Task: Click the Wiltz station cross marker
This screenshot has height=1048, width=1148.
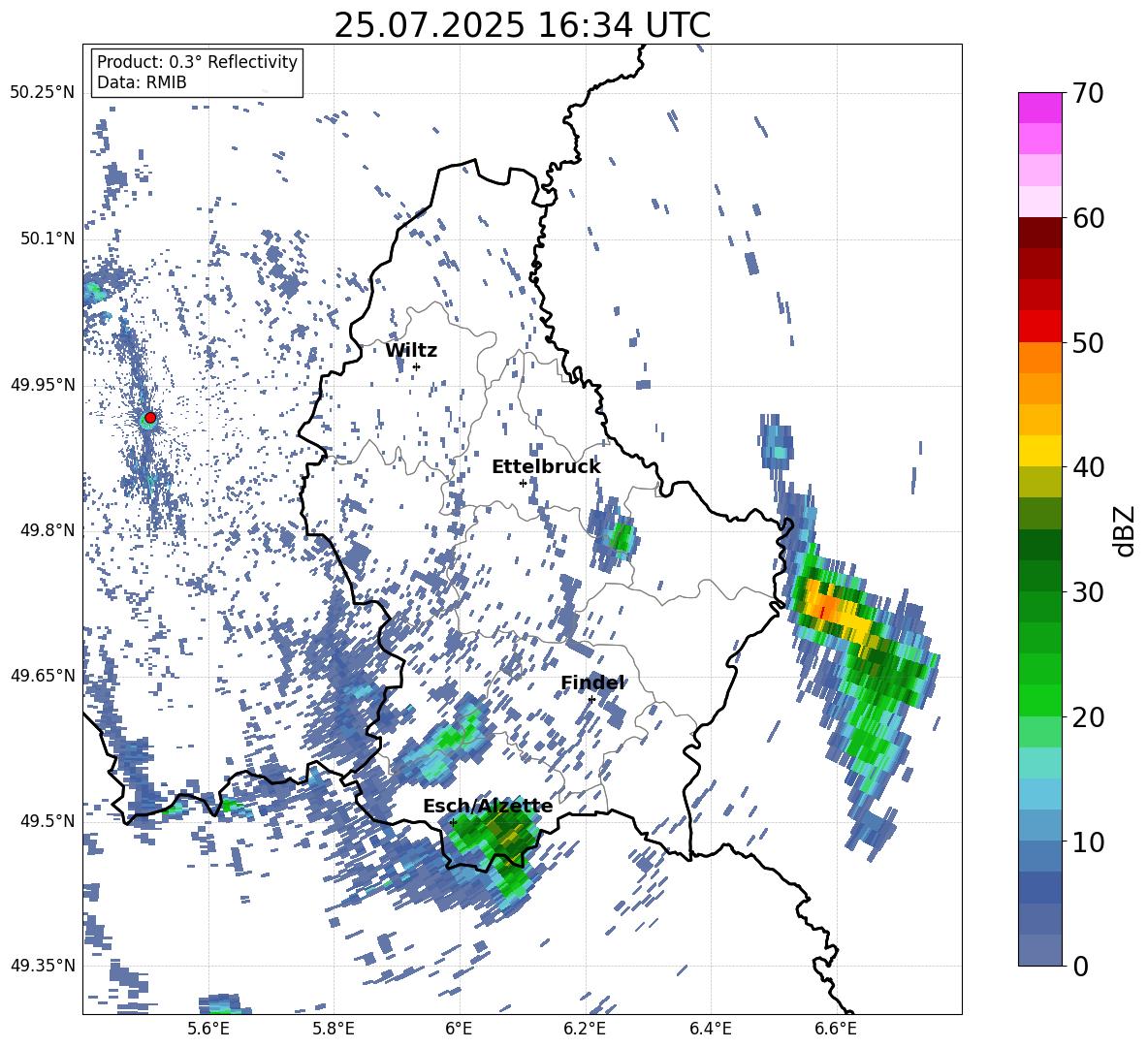Action: tap(417, 366)
